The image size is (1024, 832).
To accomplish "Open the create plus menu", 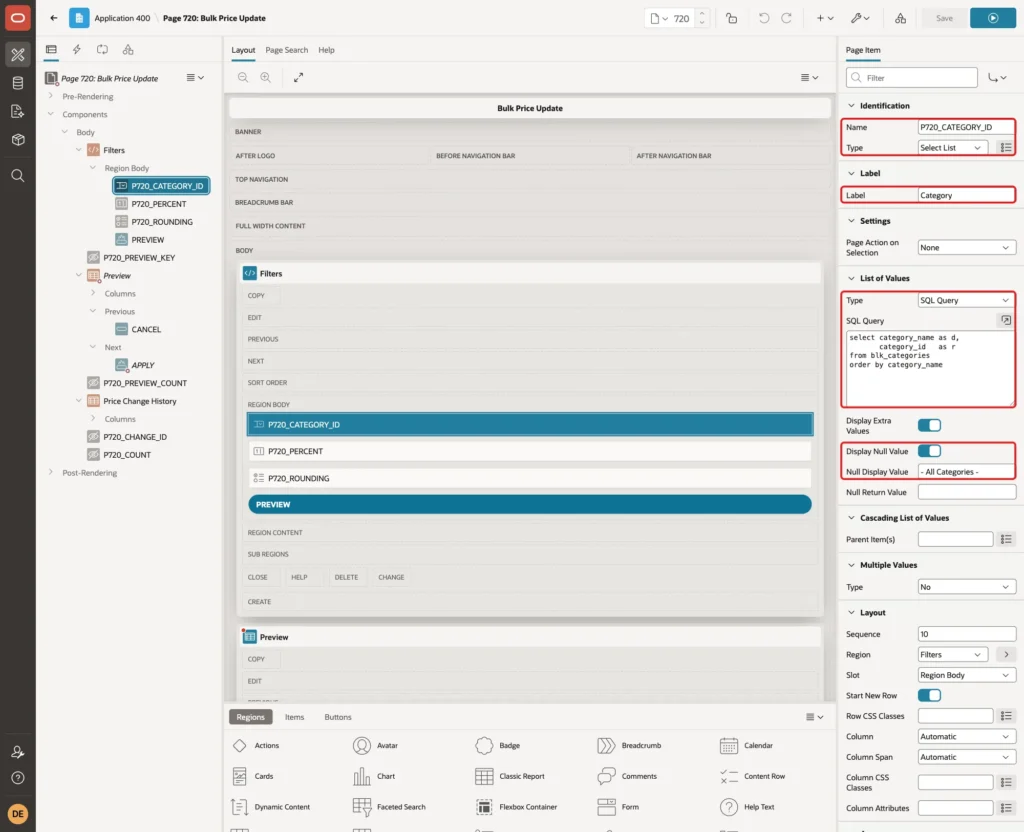I will (x=825, y=18).
